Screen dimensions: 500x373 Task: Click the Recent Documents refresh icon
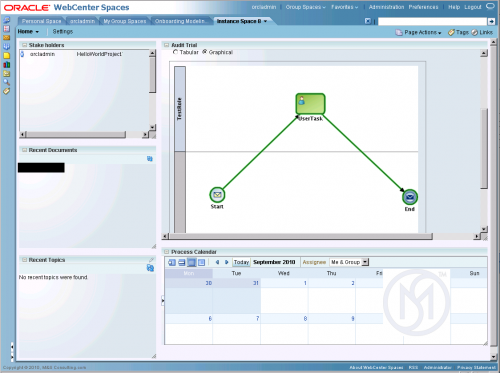point(150,159)
